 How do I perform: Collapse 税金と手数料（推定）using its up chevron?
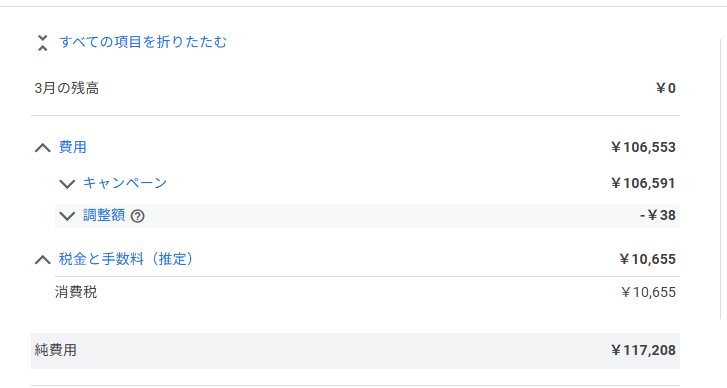pyautogui.click(x=43, y=260)
